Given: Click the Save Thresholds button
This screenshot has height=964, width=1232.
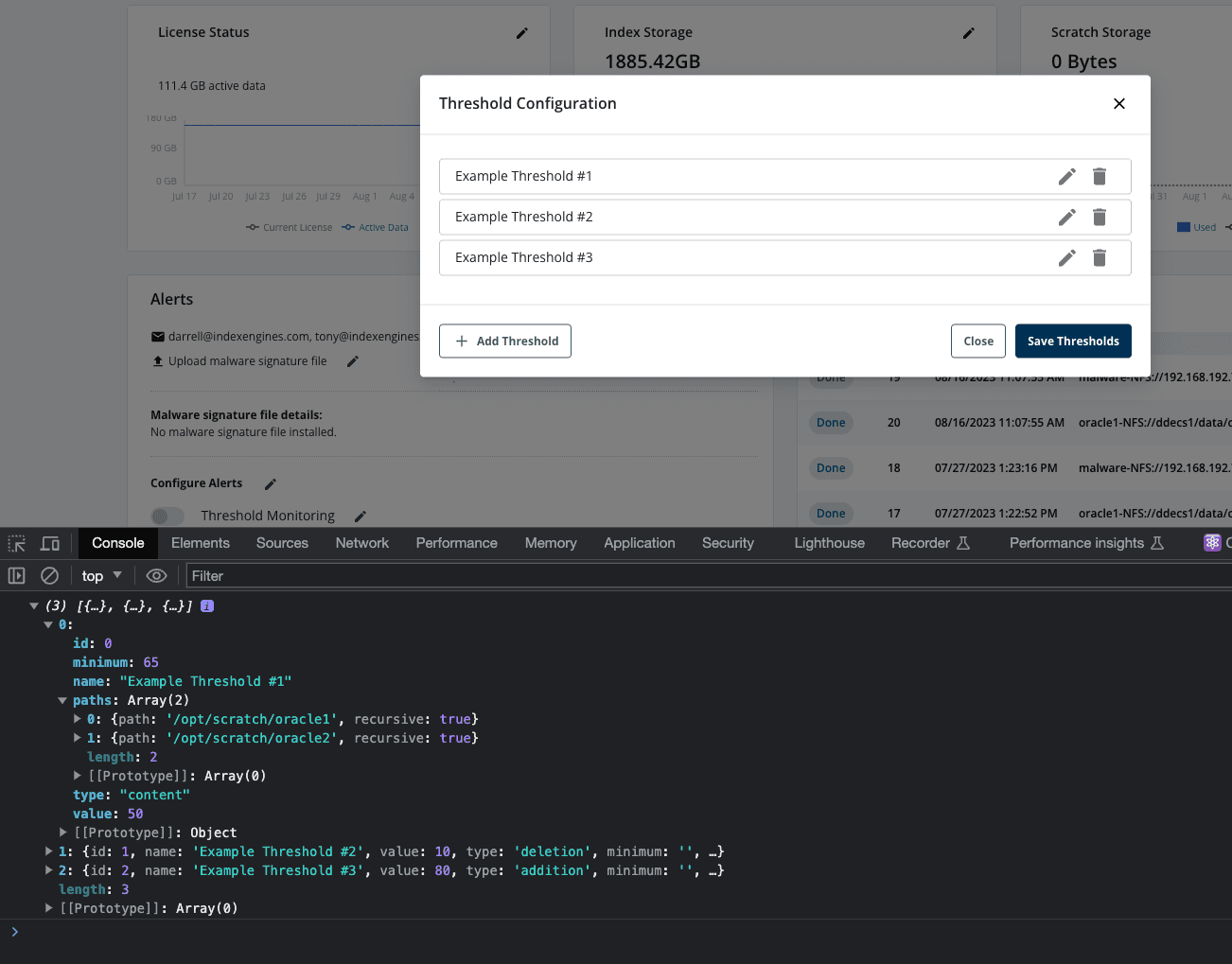Looking at the screenshot, I should point(1073,341).
